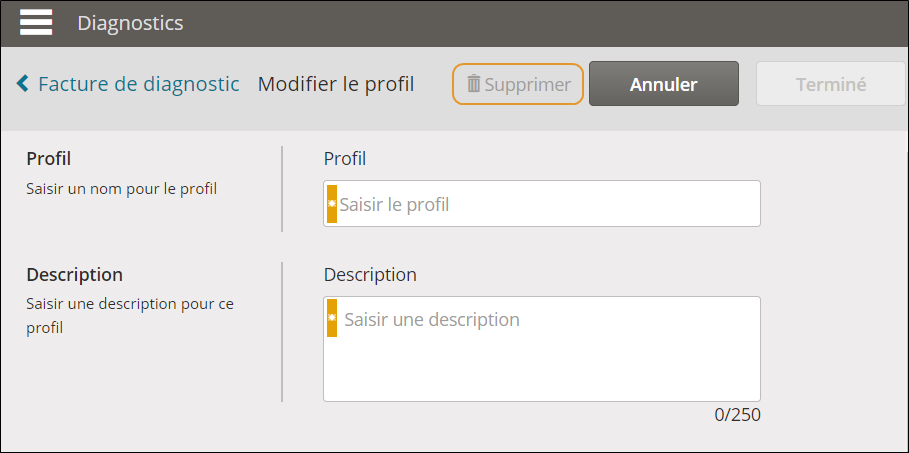
Task: Click into the Saisir une description textarea
Action: tap(541, 349)
